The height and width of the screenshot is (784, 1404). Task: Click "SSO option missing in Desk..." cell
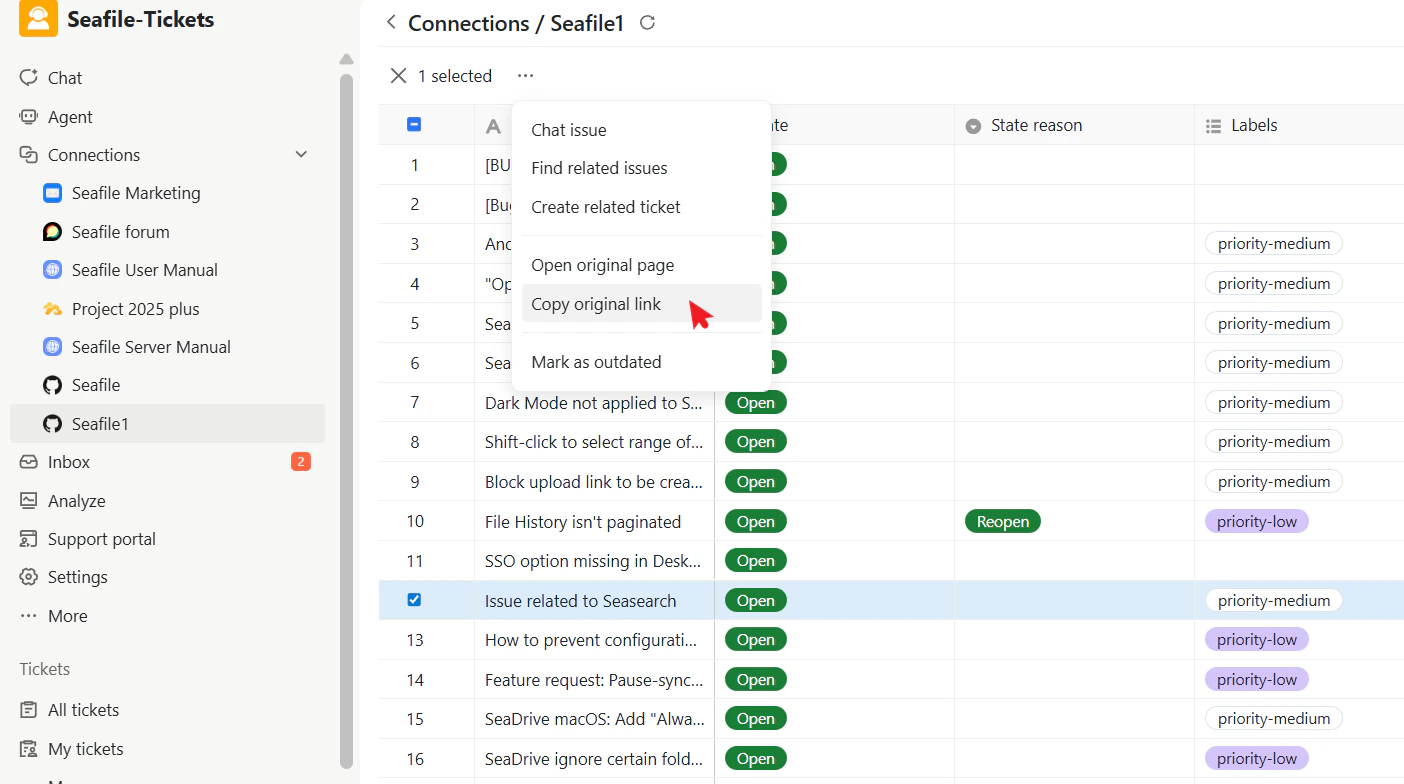pyautogui.click(x=594, y=561)
